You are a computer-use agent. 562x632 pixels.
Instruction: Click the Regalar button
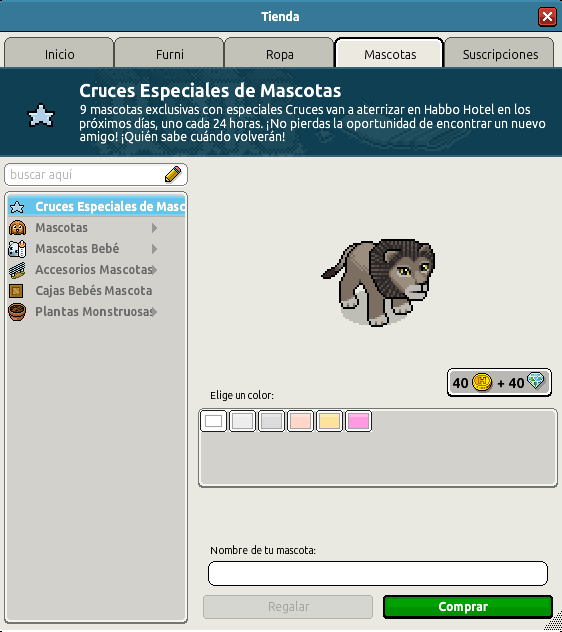point(288,607)
